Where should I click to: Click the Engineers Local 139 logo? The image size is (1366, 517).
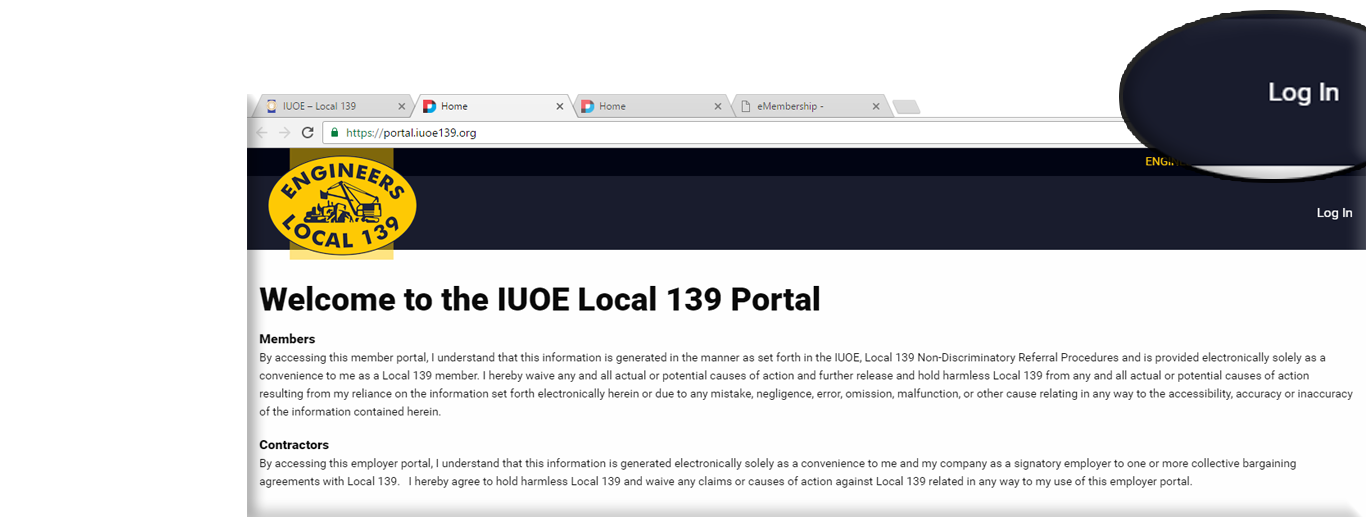coord(342,205)
